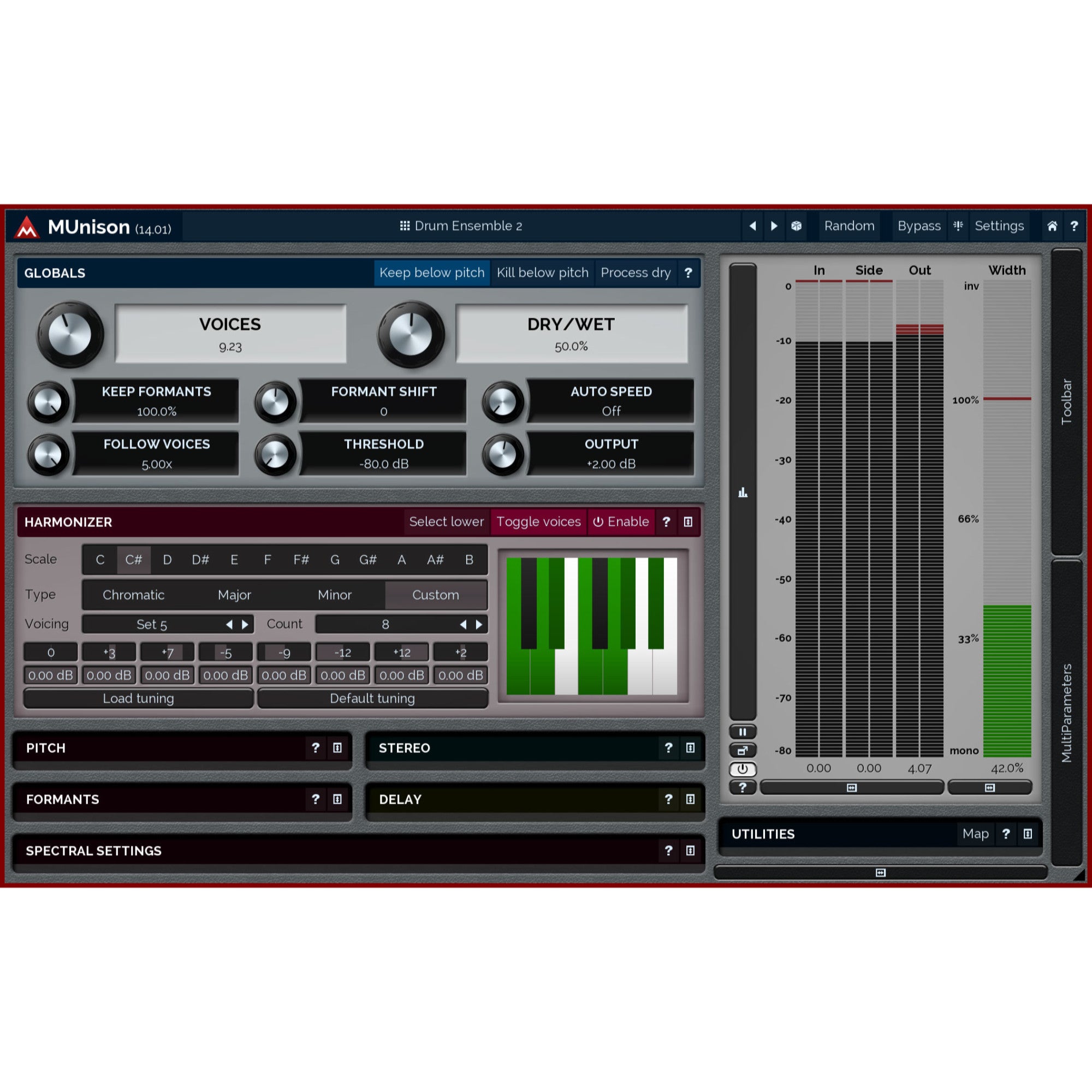The height and width of the screenshot is (1092, 1092).
Task: Expand the Formants section presets icon
Action: (x=337, y=799)
